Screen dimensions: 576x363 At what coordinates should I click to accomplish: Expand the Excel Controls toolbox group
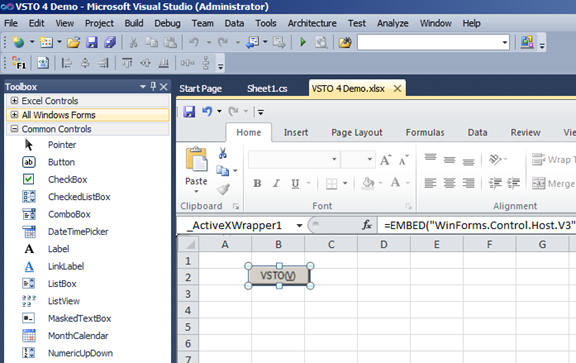pos(14,100)
